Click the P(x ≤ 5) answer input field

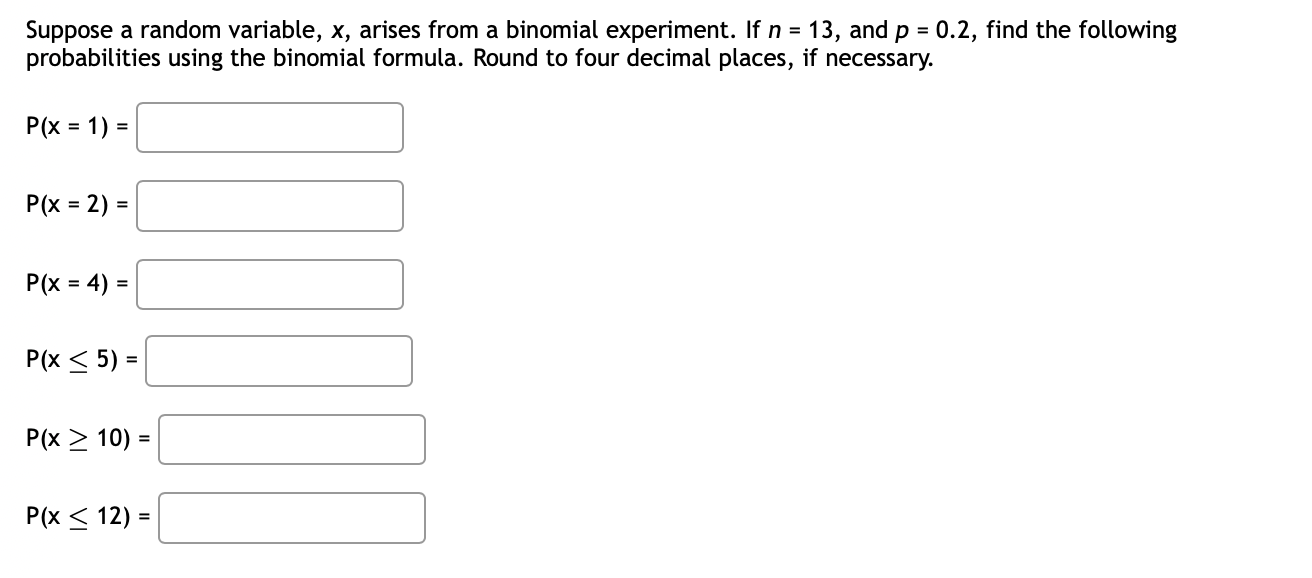[x=280, y=361]
